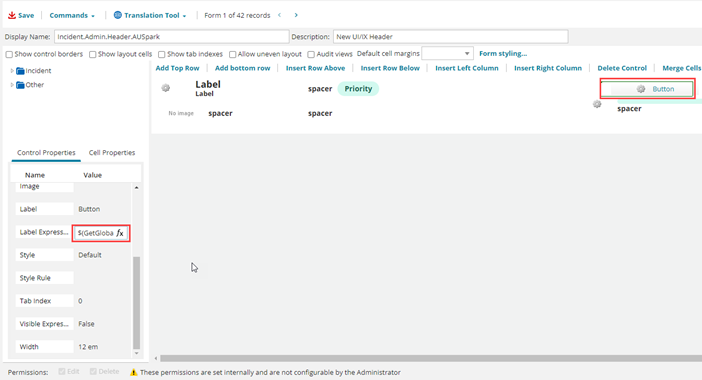Click the Tab Index value 0

[80, 301]
